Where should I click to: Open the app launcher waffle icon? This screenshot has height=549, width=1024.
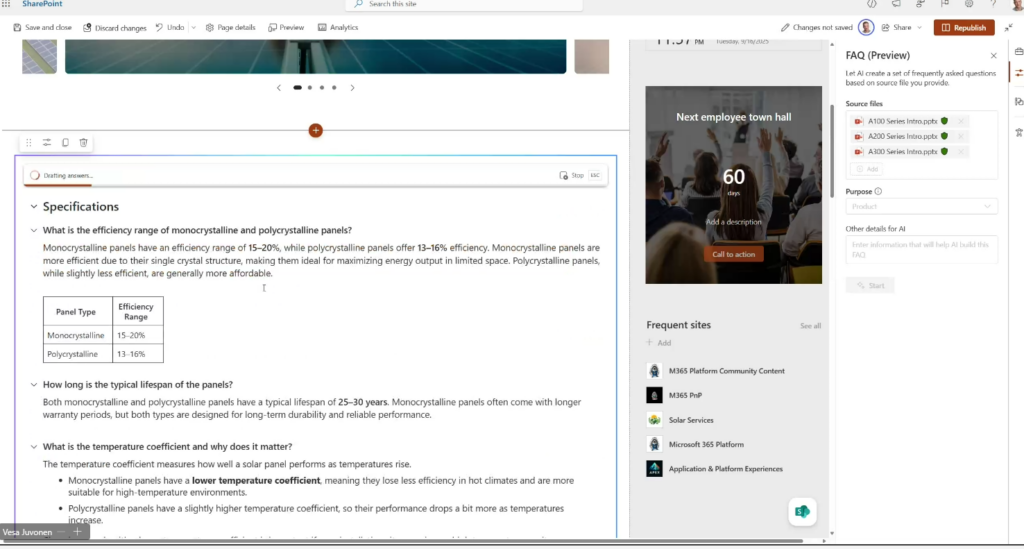[6, 4]
